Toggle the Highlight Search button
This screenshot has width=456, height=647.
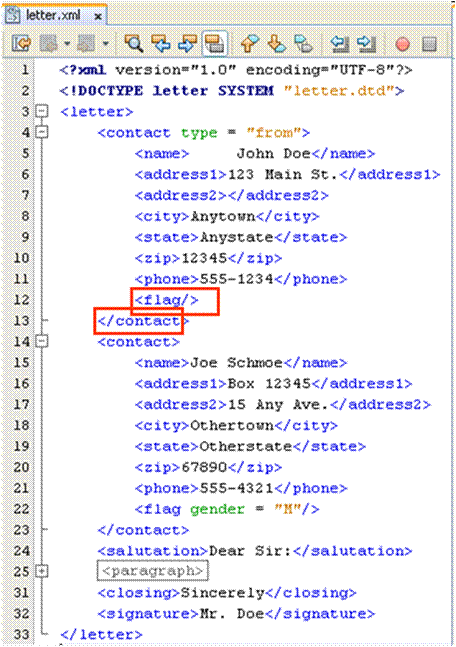215,43
